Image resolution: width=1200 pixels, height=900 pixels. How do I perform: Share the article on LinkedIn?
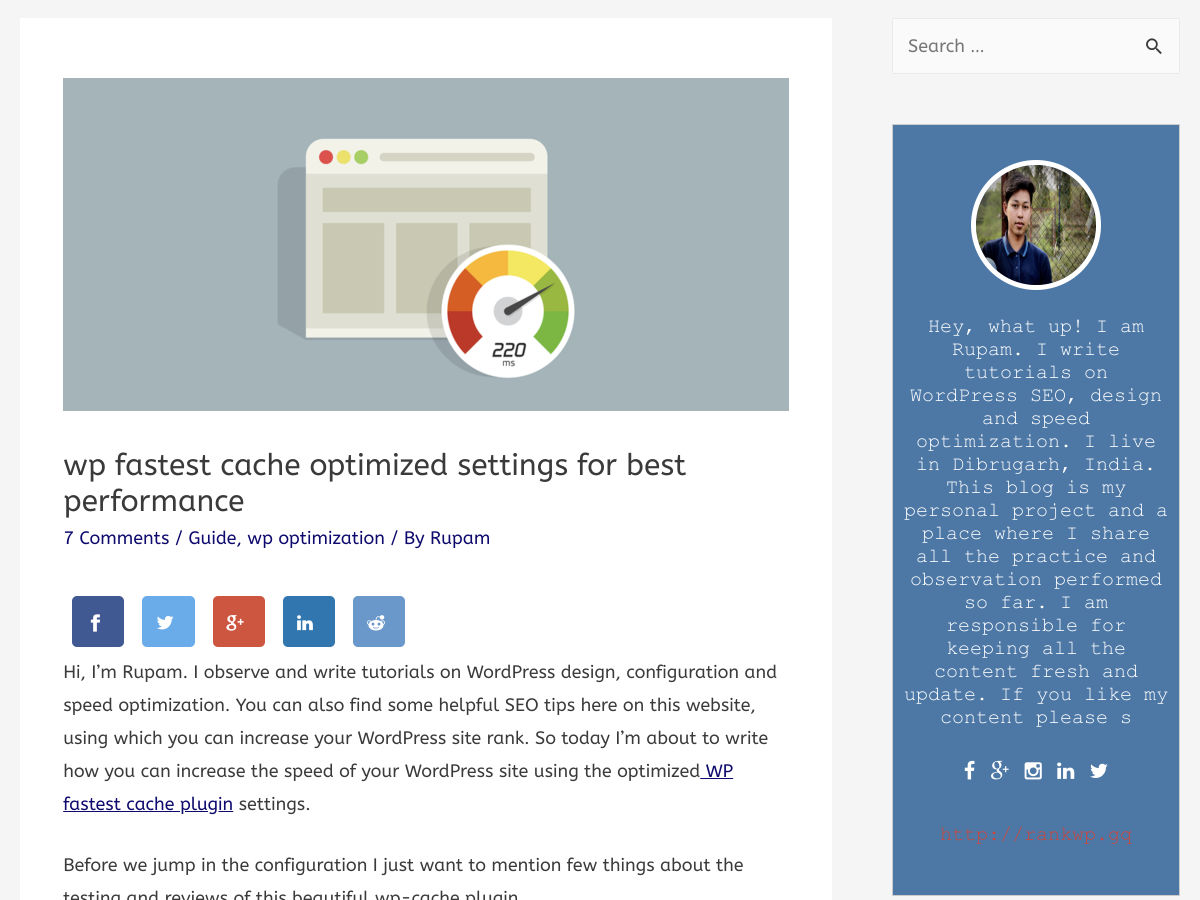(x=308, y=622)
